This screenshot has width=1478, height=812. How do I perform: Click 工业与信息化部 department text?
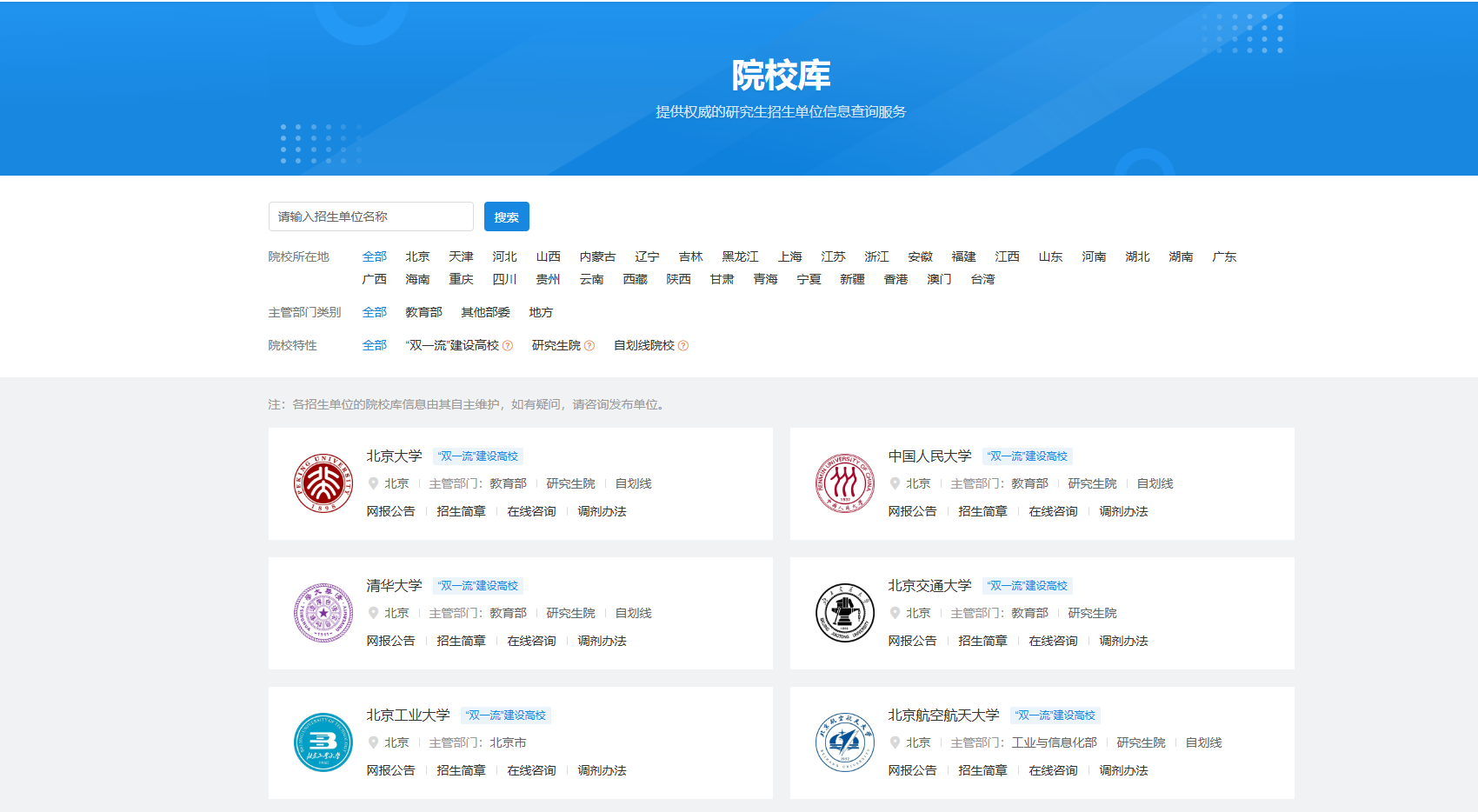[x=1054, y=742]
